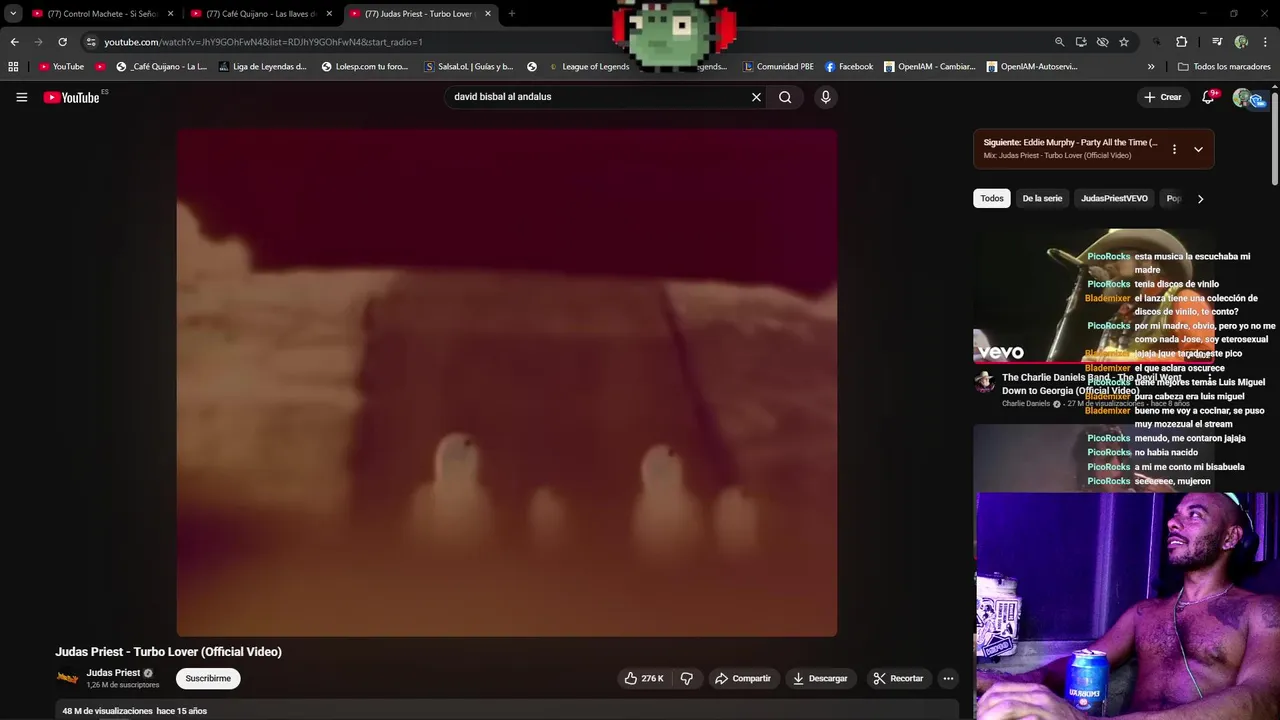The width and height of the screenshot is (1280, 720).
Task: Open the Facebook bookmark
Action: point(849,67)
